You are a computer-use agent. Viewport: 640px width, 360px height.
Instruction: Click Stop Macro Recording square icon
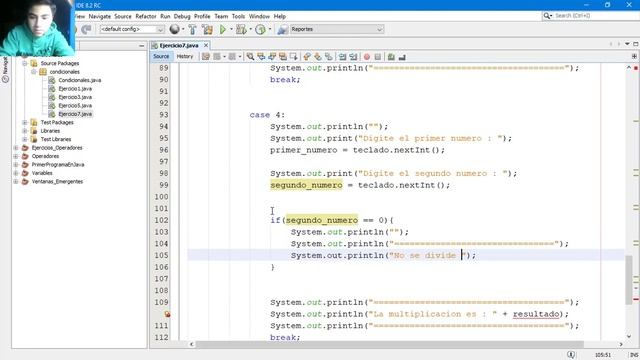pos(378,57)
